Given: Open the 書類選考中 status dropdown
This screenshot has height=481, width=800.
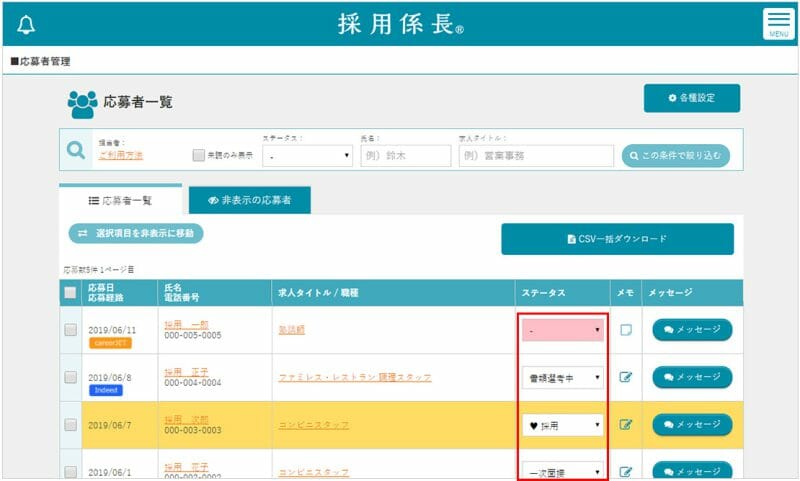Looking at the screenshot, I should coord(562,378).
